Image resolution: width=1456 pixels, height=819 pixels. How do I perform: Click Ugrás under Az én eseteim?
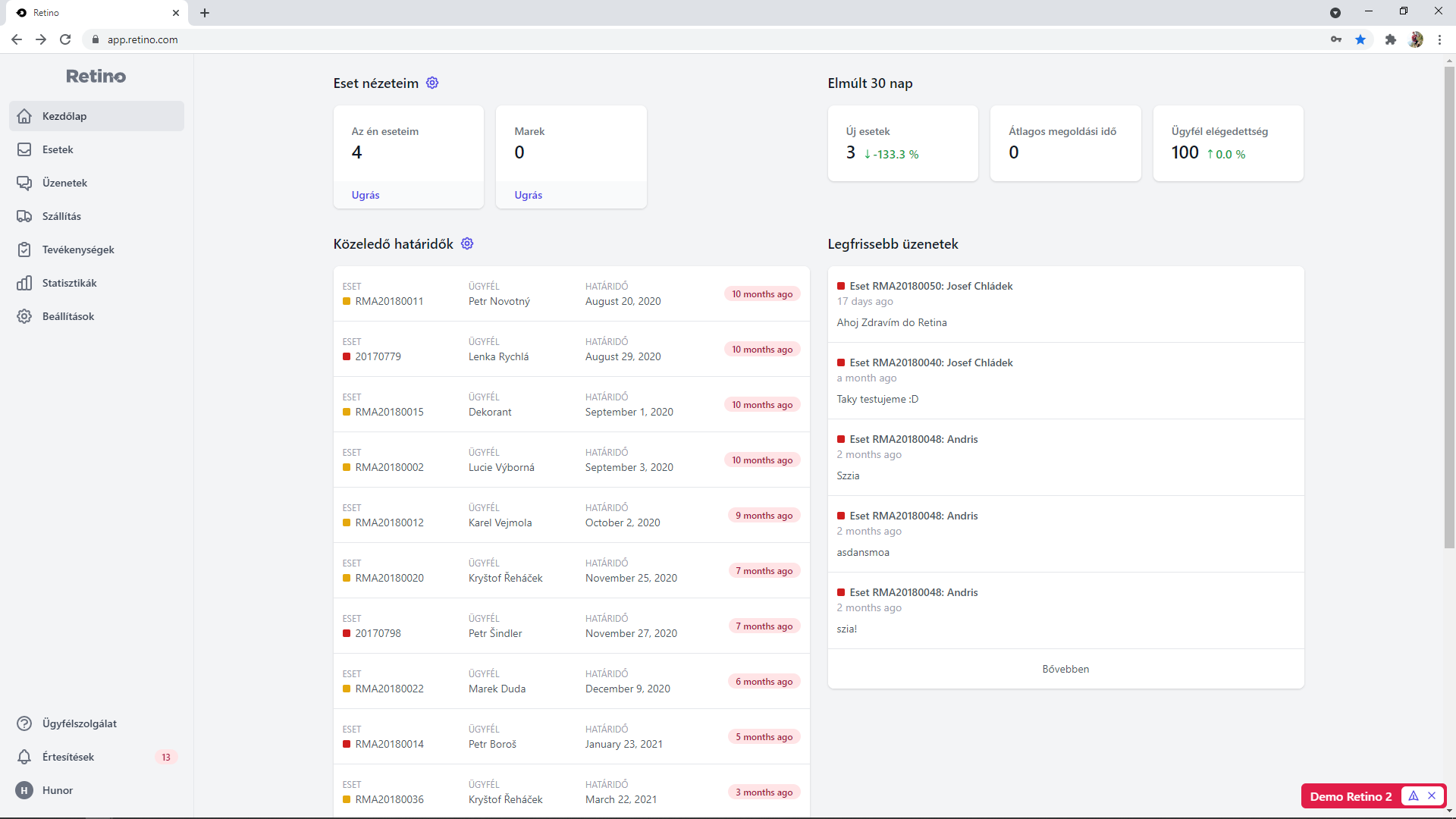coord(366,195)
